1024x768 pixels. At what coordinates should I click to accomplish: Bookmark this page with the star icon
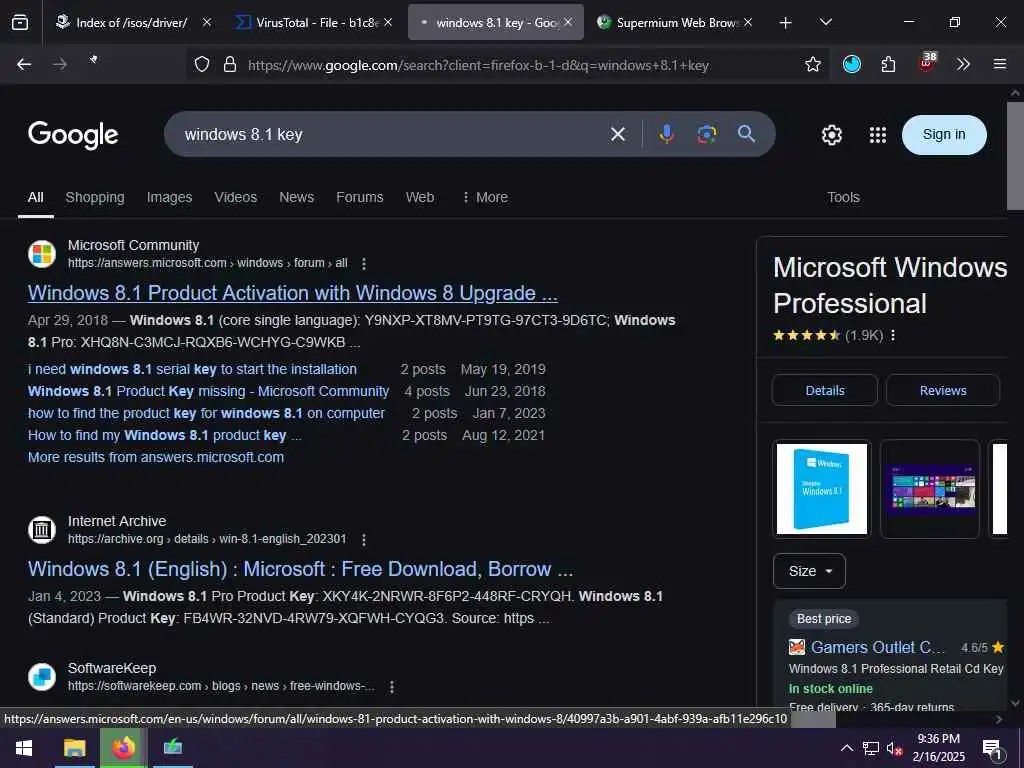(812, 64)
